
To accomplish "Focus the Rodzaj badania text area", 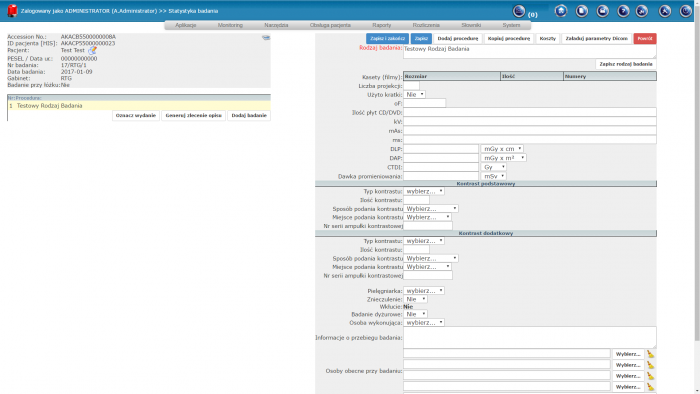I will [529, 51].
